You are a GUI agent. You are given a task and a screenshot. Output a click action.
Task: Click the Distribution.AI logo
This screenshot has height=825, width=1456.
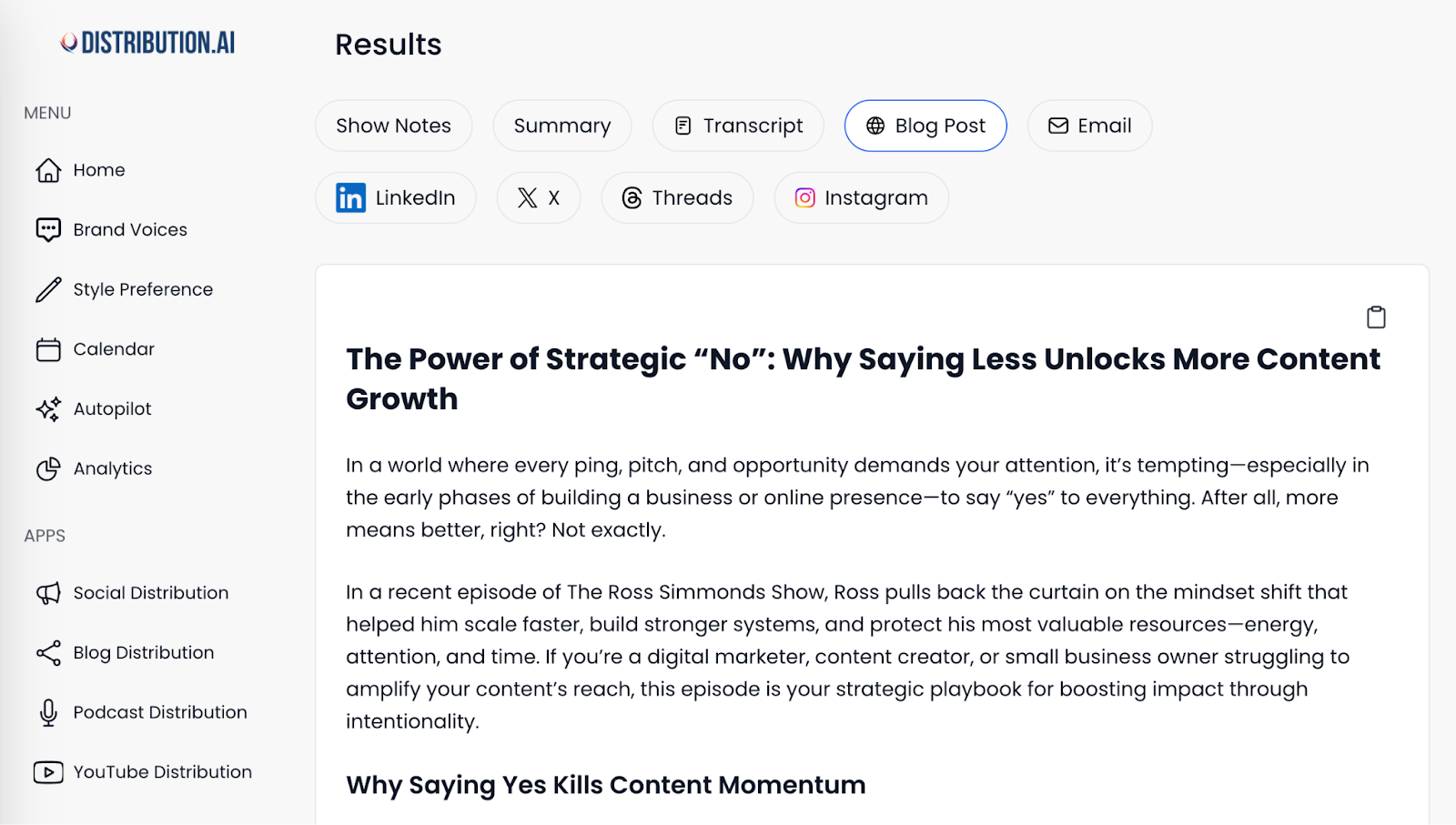pos(146,42)
